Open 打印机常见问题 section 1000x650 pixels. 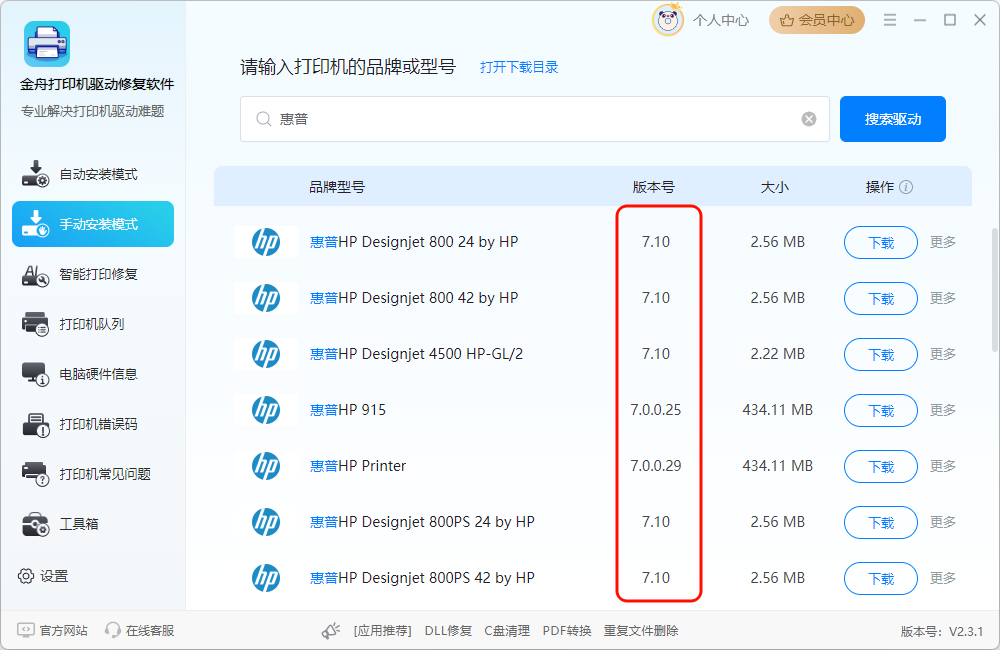point(93,474)
